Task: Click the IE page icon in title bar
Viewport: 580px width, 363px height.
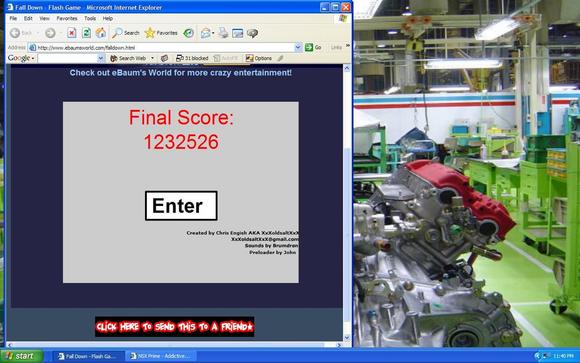Action: 10,7
